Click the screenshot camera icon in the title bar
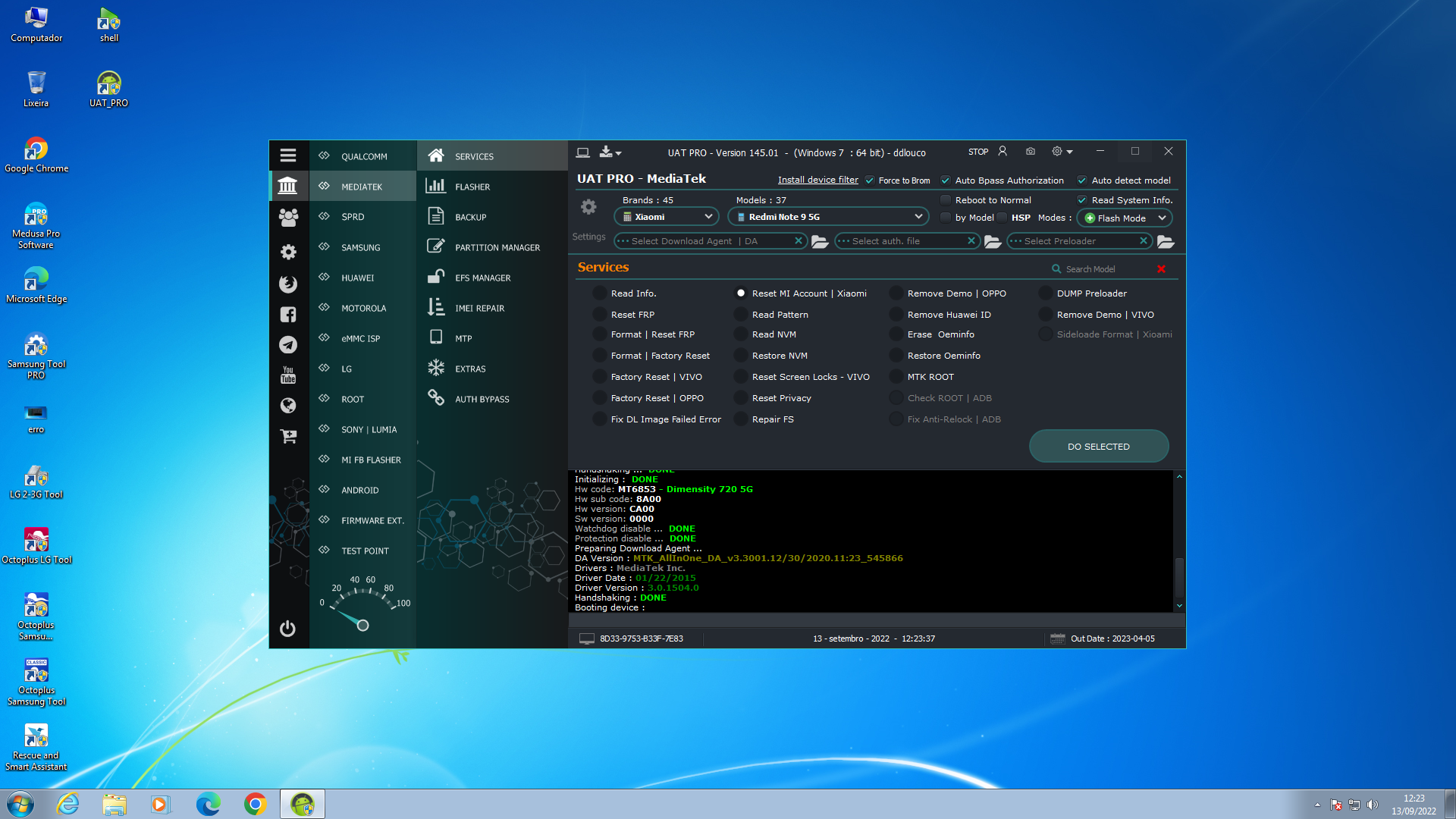 pyautogui.click(x=1030, y=152)
